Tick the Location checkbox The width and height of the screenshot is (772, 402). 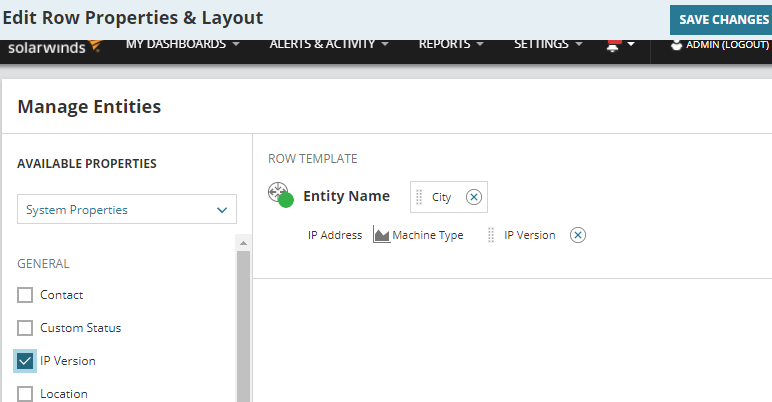pos(25,393)
